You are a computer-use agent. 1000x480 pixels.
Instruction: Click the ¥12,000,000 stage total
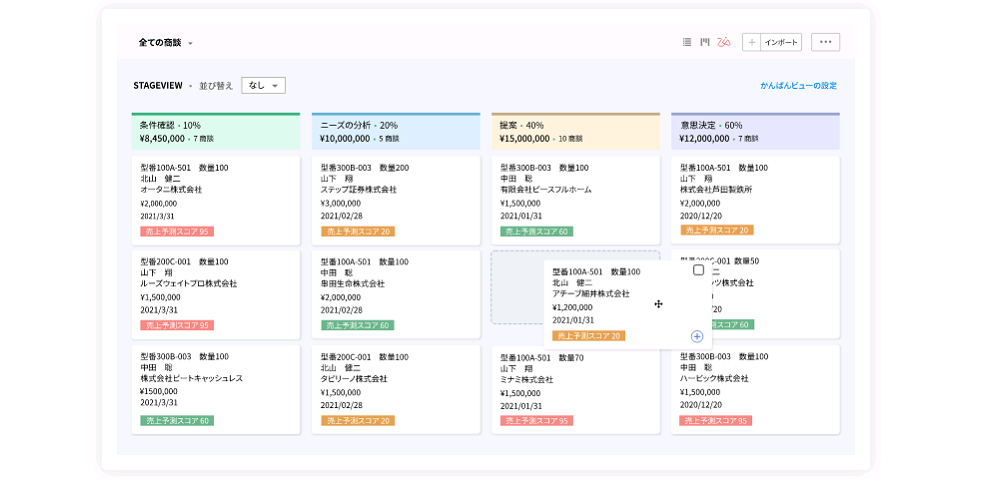(x=704, y=138)
